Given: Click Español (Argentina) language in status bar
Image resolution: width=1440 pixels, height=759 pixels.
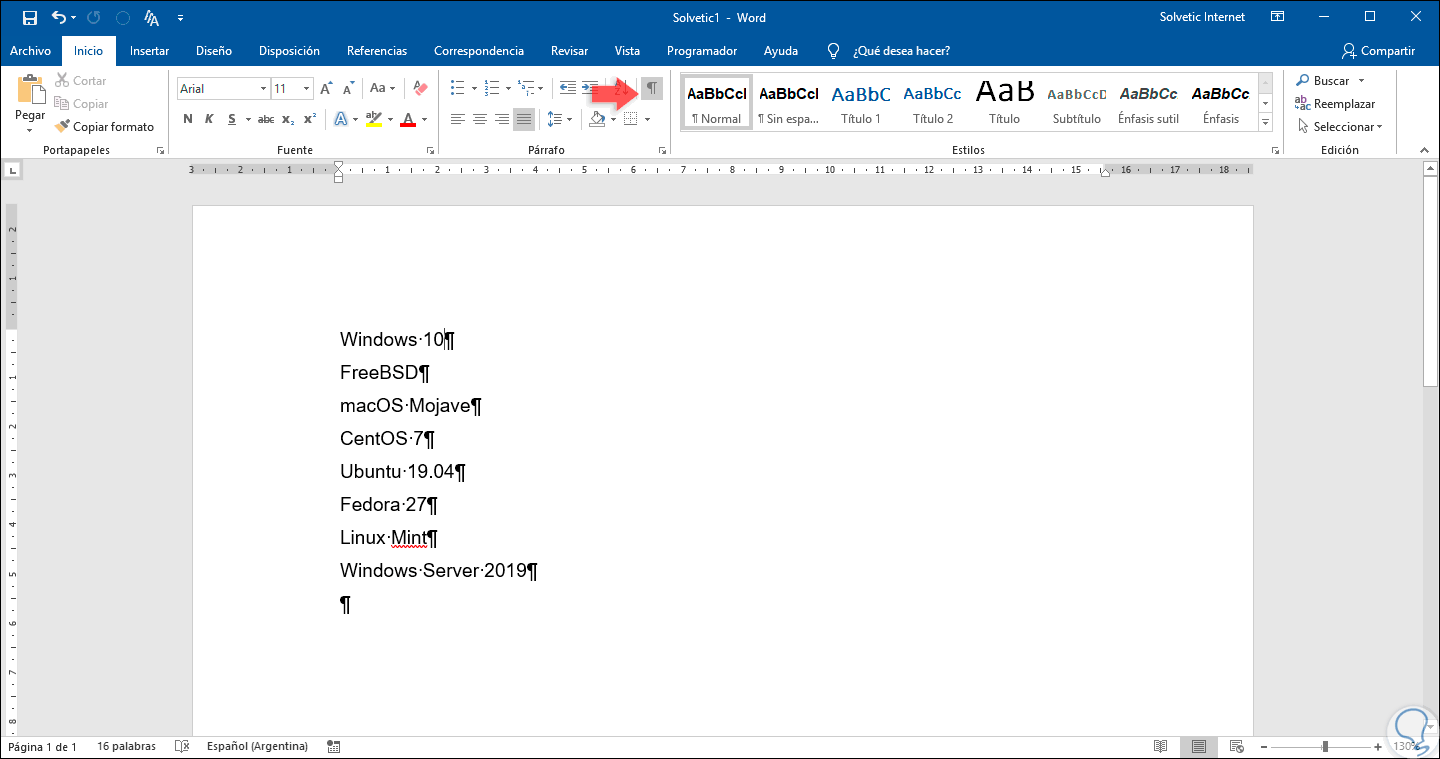Looking at the screenshot, I should (x=257, y=747).
